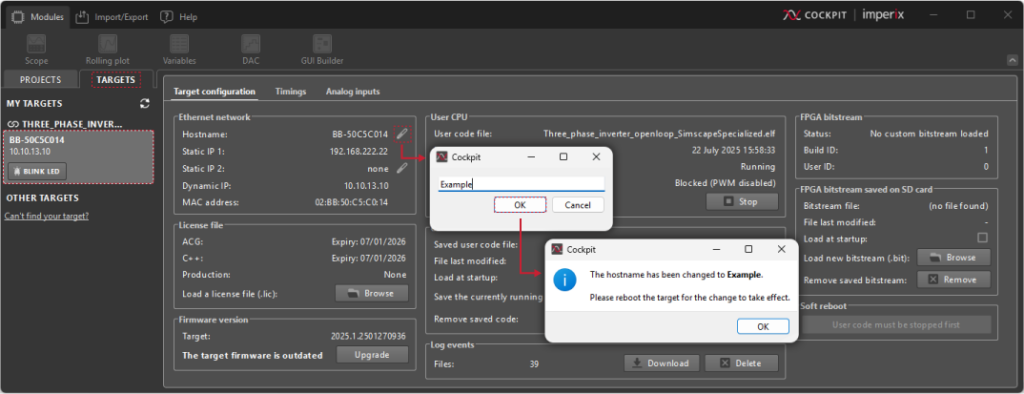Remove the saved bitstream
Image resolution: width=1024 pixels, height=394 pixels.
coord(953,280)
